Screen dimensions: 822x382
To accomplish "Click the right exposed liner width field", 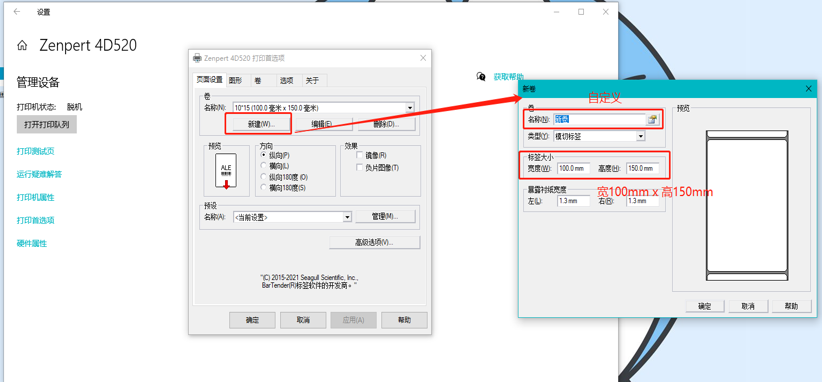I will 643,201.
